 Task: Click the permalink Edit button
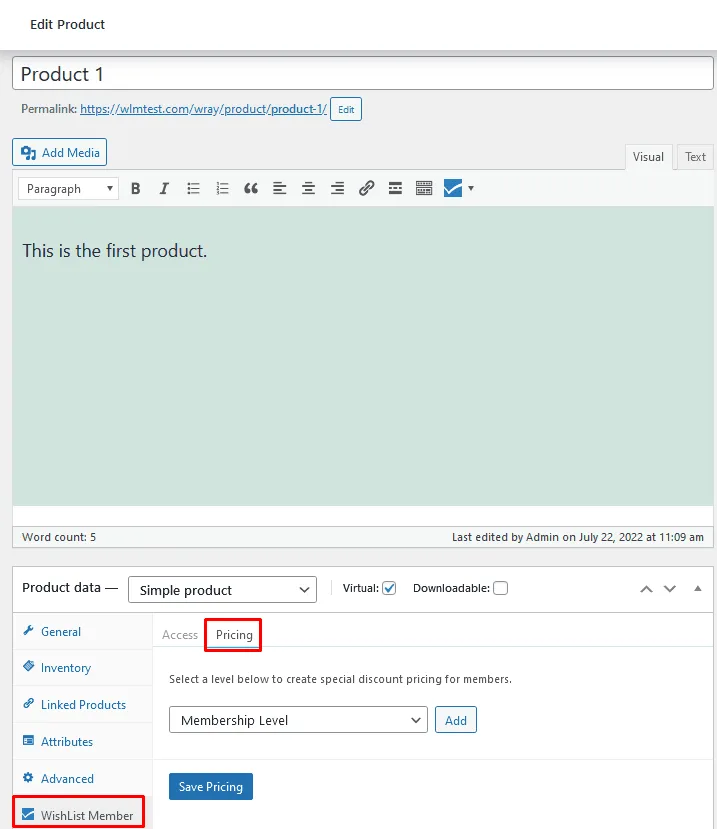coord(346,109)
